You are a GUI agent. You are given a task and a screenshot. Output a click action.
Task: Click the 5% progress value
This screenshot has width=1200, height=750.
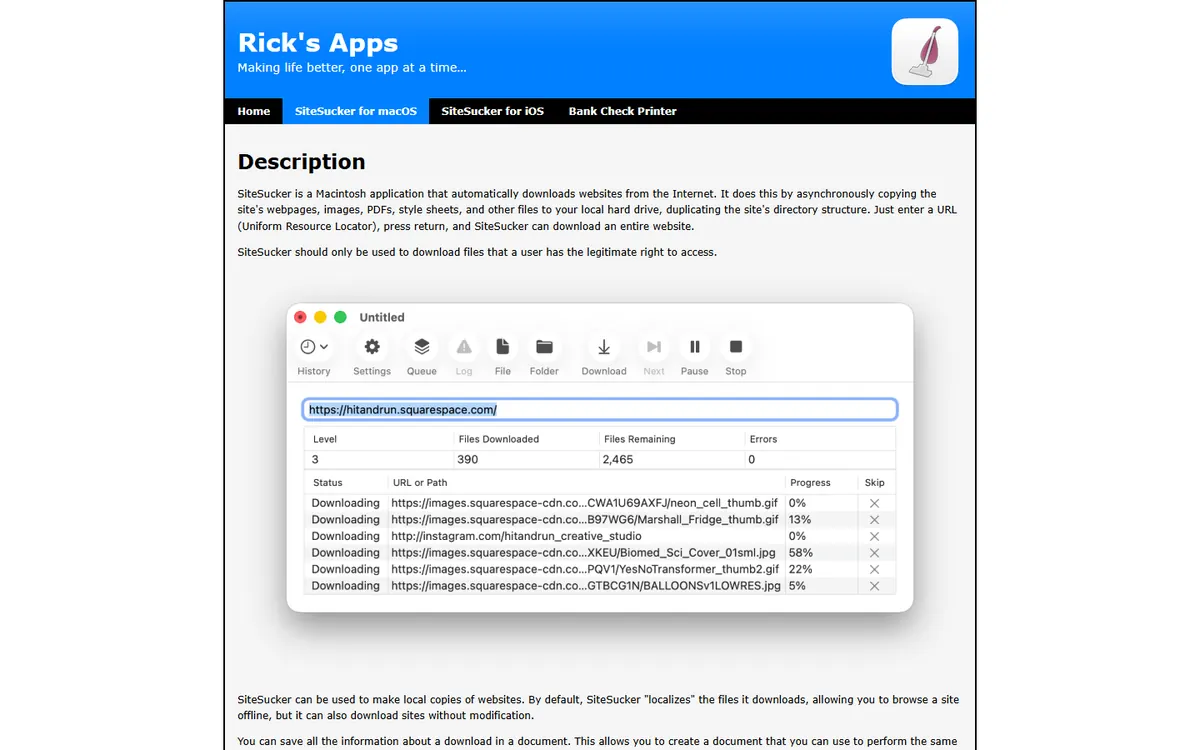click(x=797, y=586)
